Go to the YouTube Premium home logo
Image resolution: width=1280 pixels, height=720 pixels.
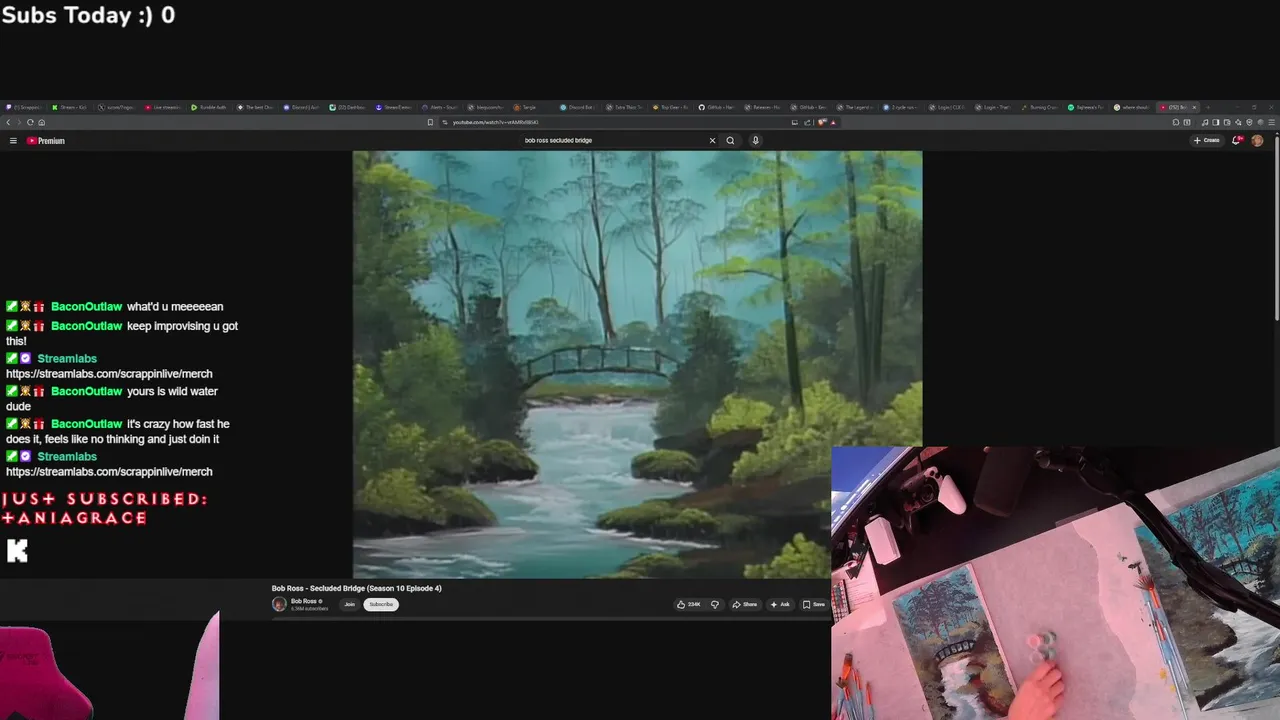click(x=46, y=141)
